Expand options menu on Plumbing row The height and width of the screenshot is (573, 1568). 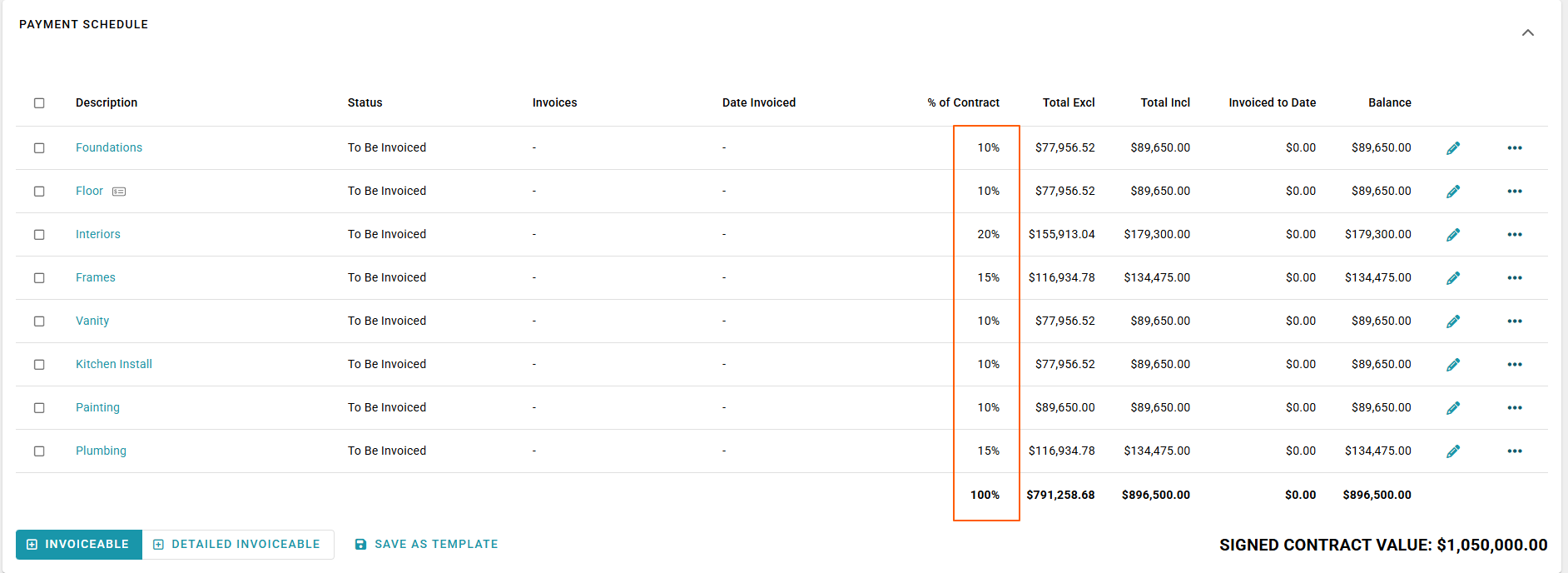(x=1515, y=451)
